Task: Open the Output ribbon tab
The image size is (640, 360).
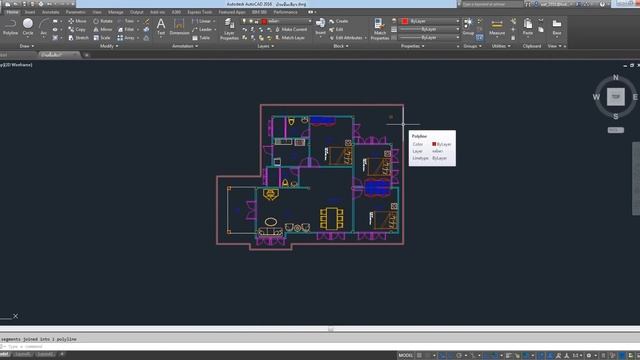Action: pos(137,12)
